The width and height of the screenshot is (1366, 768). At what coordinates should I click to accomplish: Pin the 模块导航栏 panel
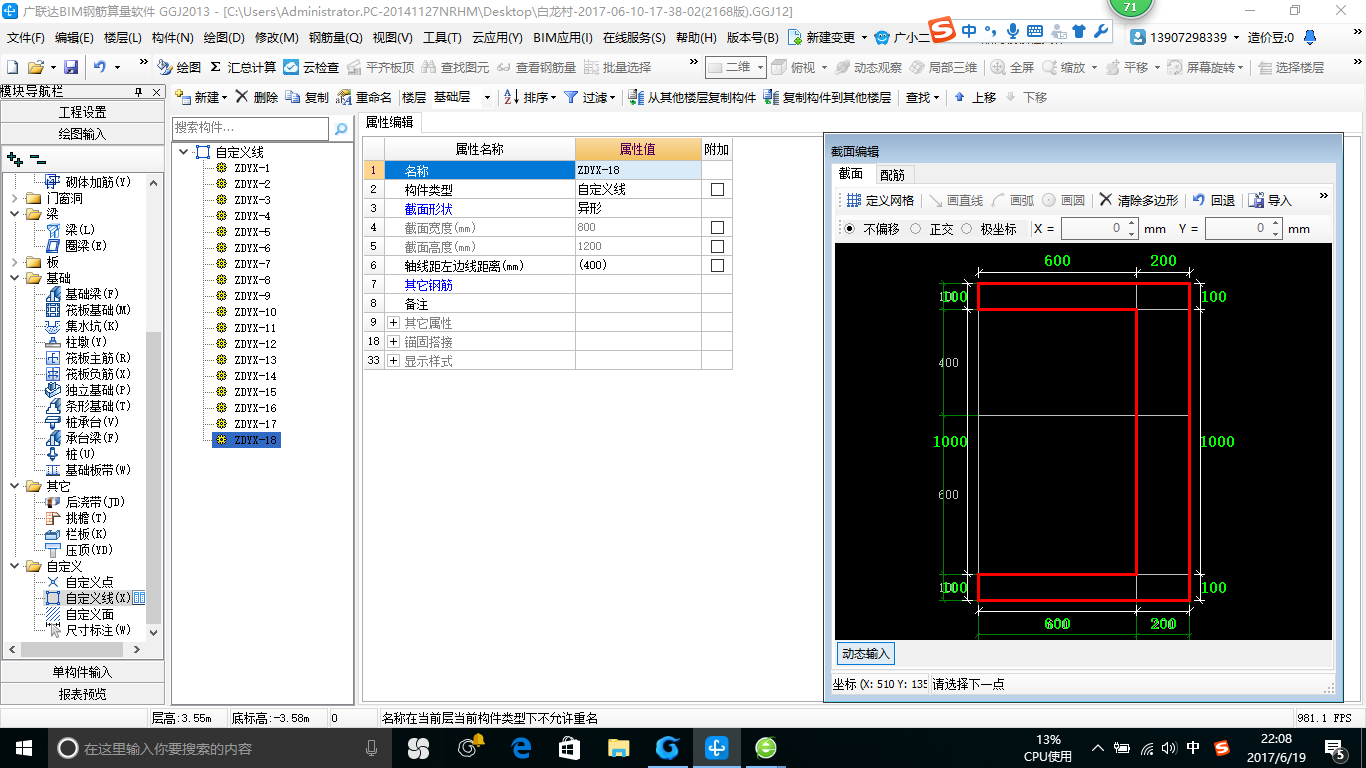pyautogui.click(x=139, y=91)
